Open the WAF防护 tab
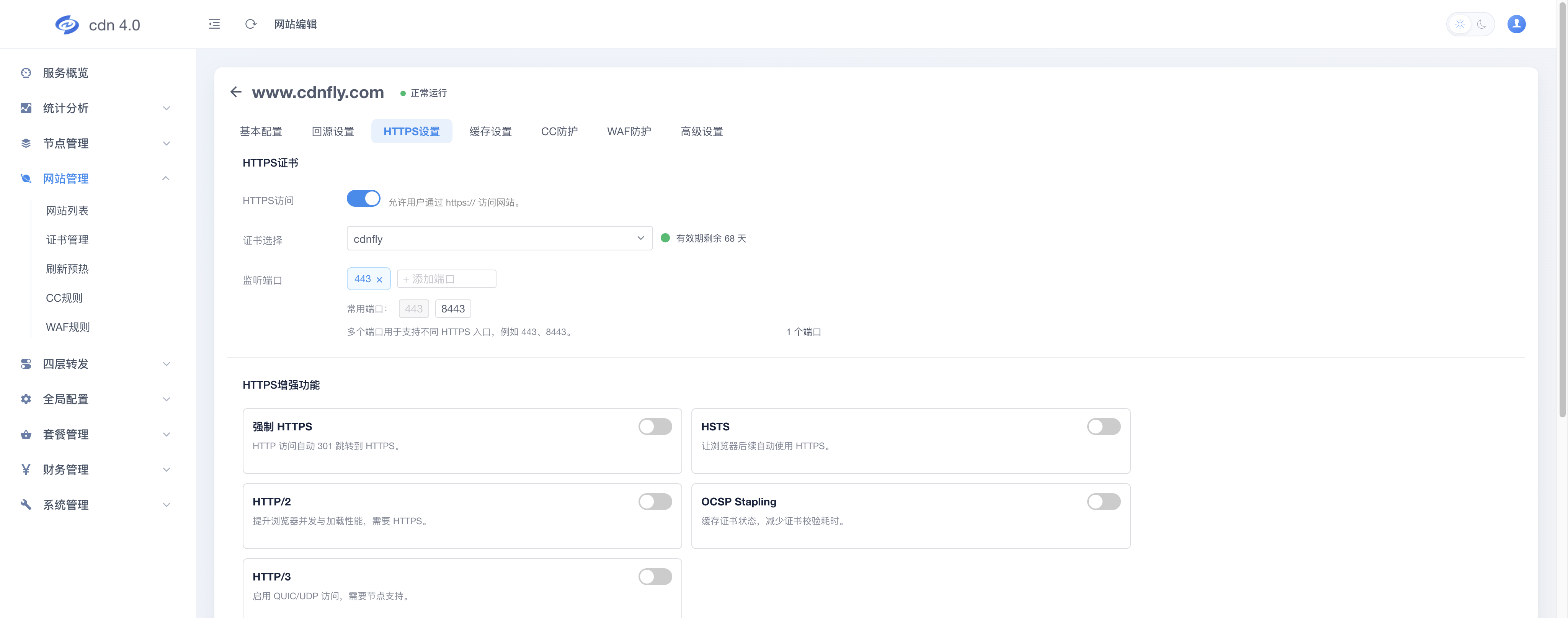This screenshot has width=1568, height=618. point(629,131)
